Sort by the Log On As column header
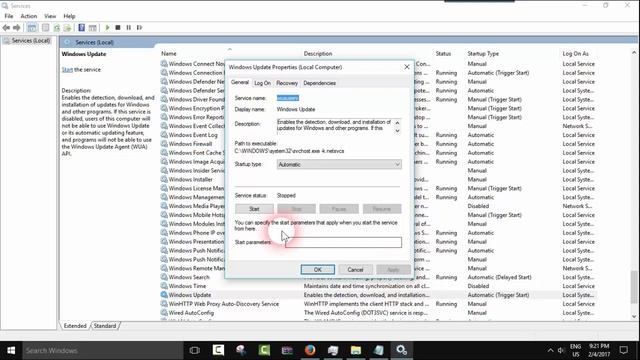Viewport: 640px width, 360px height. tap(576, 53)
